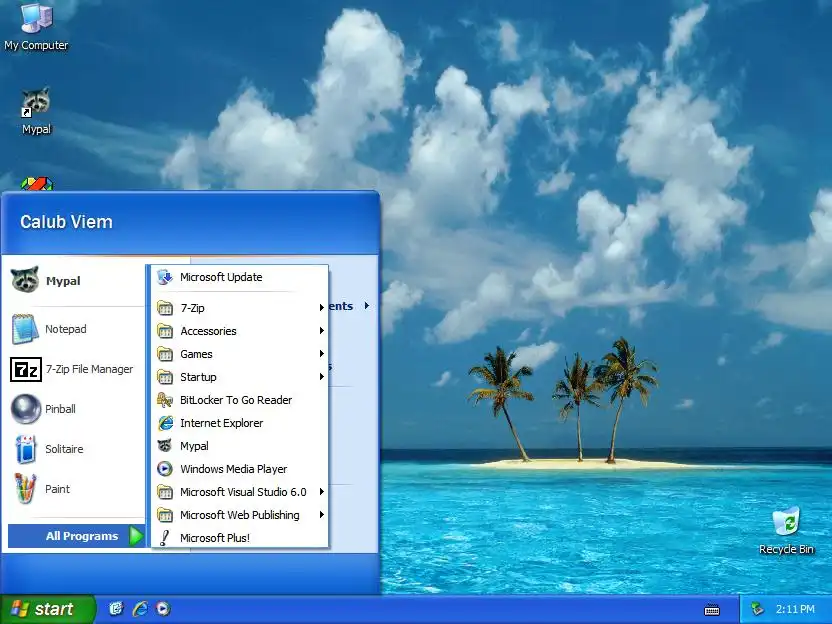Click the 7-Zip File Manager icon

pyautogui.click(x=25, y=369)
